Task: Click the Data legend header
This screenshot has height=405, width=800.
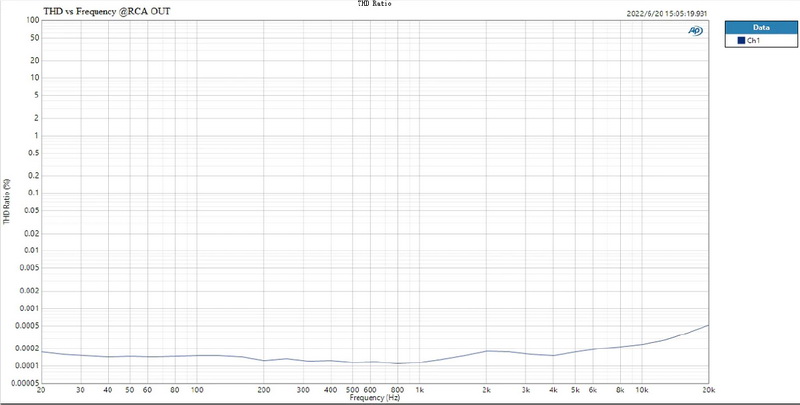Action: coord(761,27)
